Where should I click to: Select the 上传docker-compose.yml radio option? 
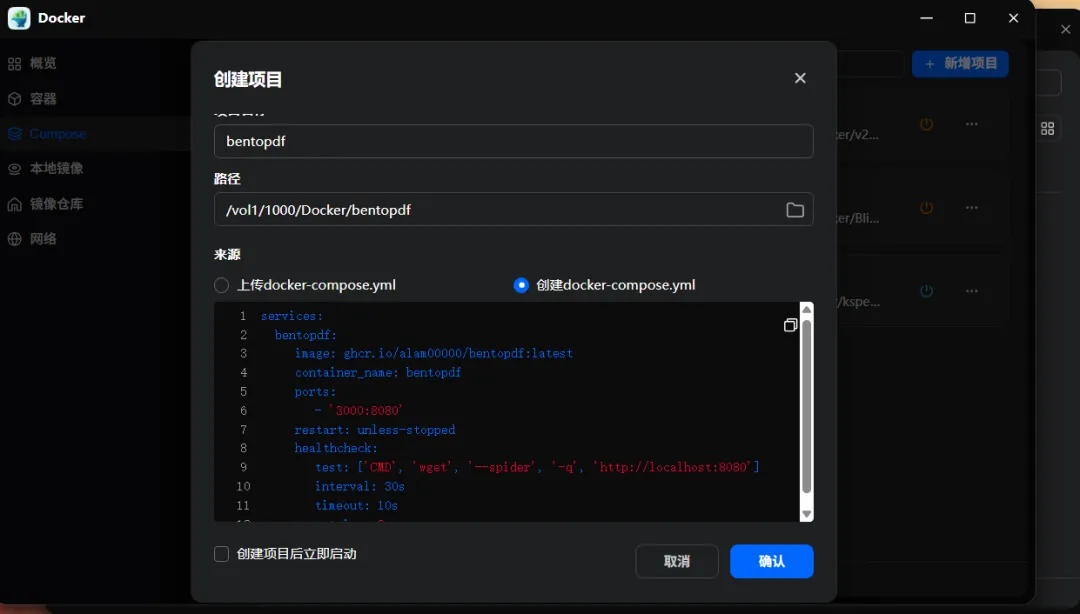[221, 285]
